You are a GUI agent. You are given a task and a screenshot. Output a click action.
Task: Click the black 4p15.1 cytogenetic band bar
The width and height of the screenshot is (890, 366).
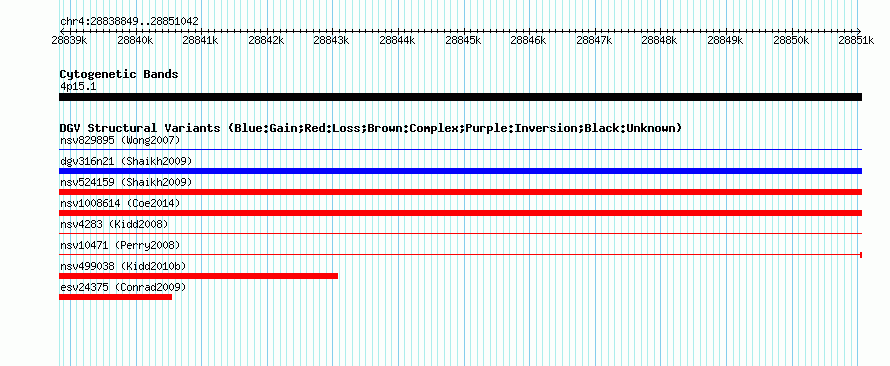pyautogui.click(x=460, y=97)
